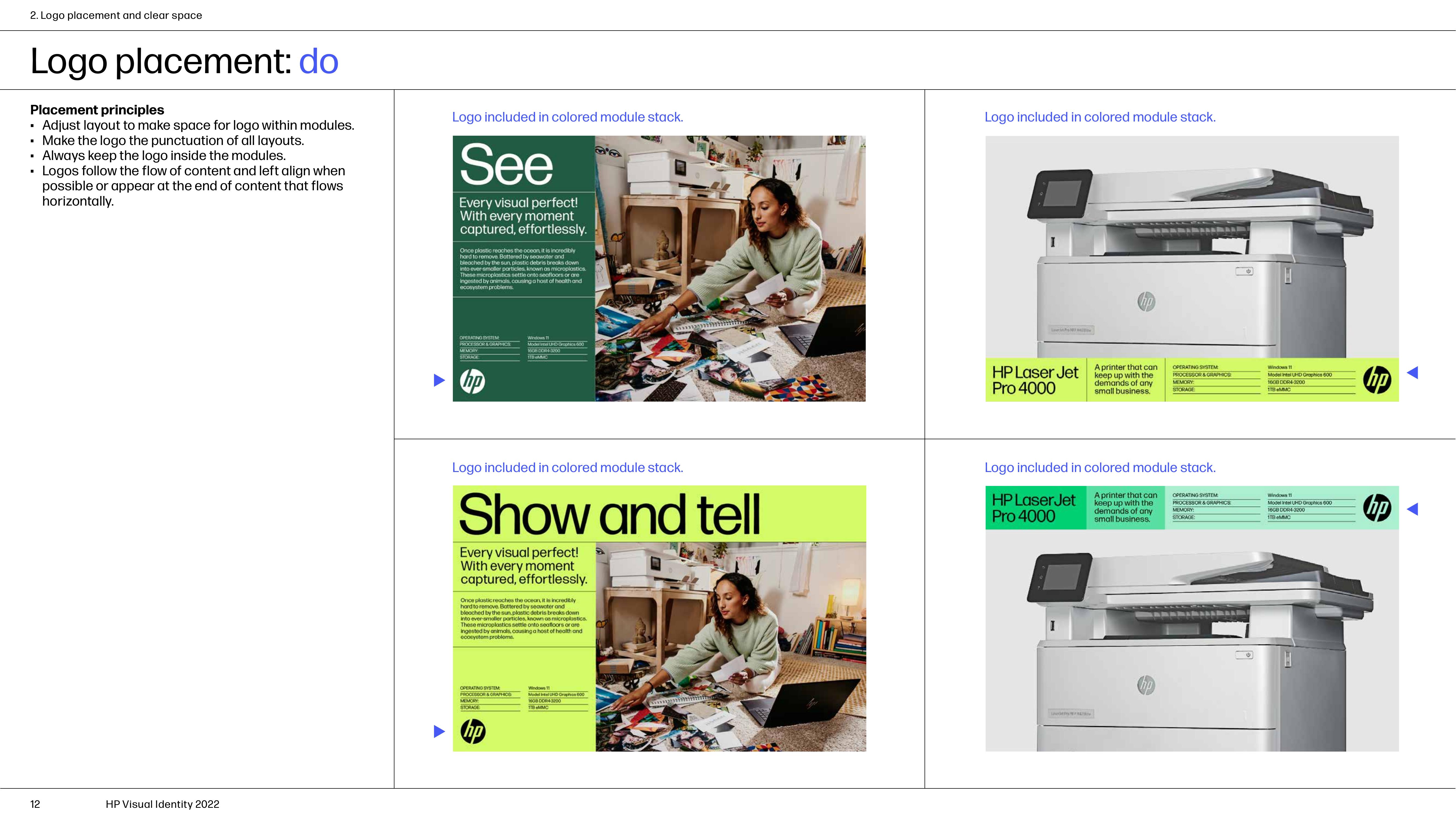Screen dimensions: 1456x819
Task: Click the caption above the lime-banner printer ad
Action: pyautogui.click(x=1100, y=117)
